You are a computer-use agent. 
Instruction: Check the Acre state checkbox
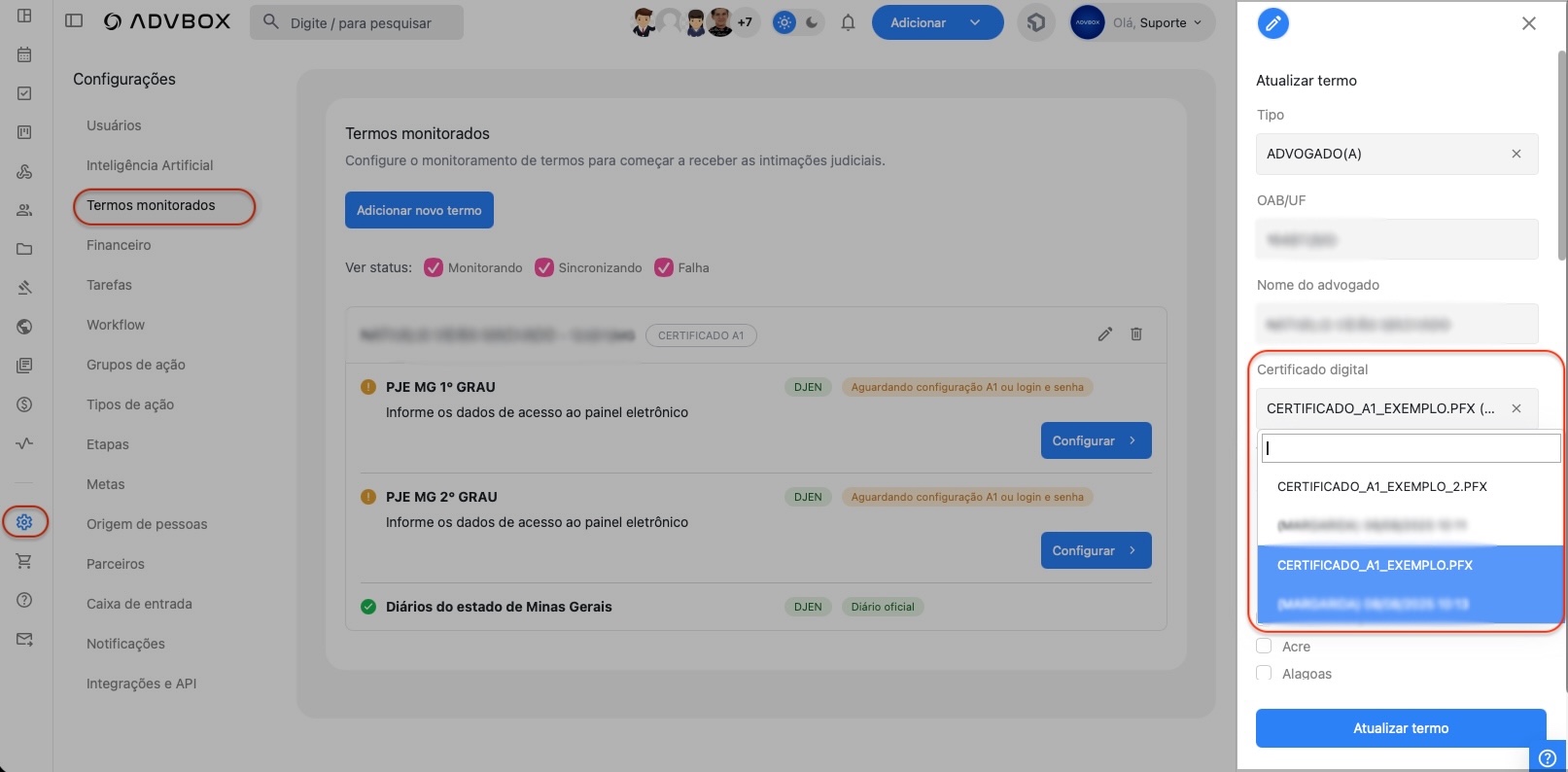(1264, 646)
